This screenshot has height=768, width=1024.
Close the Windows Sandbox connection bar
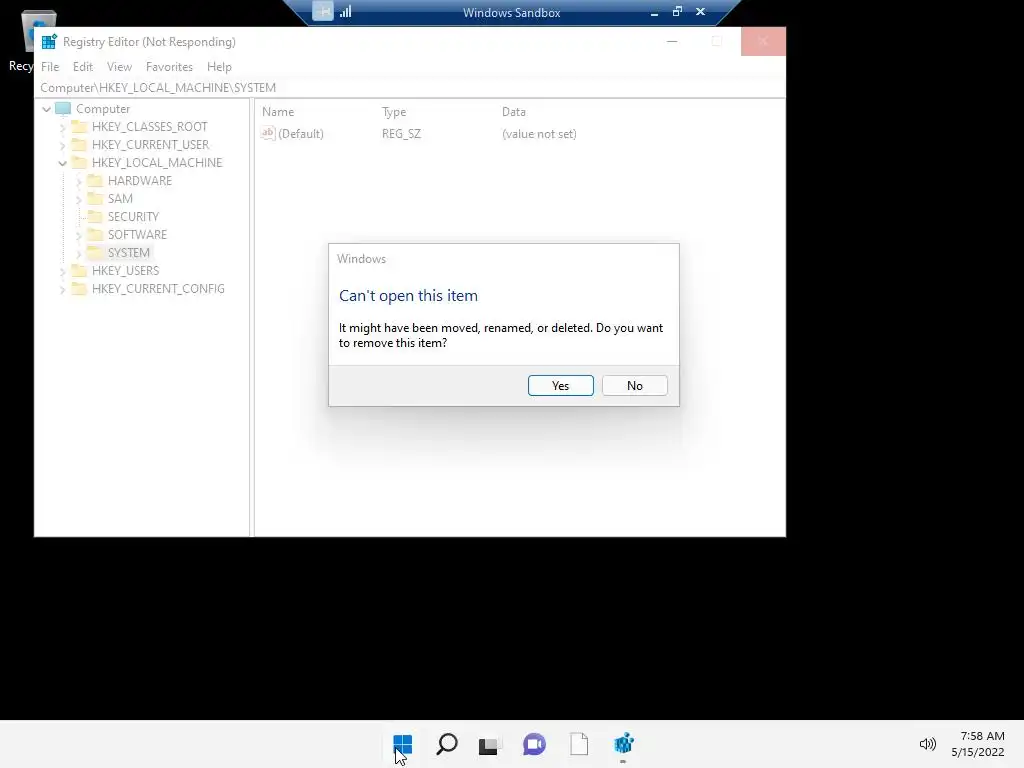coord(700,12)
